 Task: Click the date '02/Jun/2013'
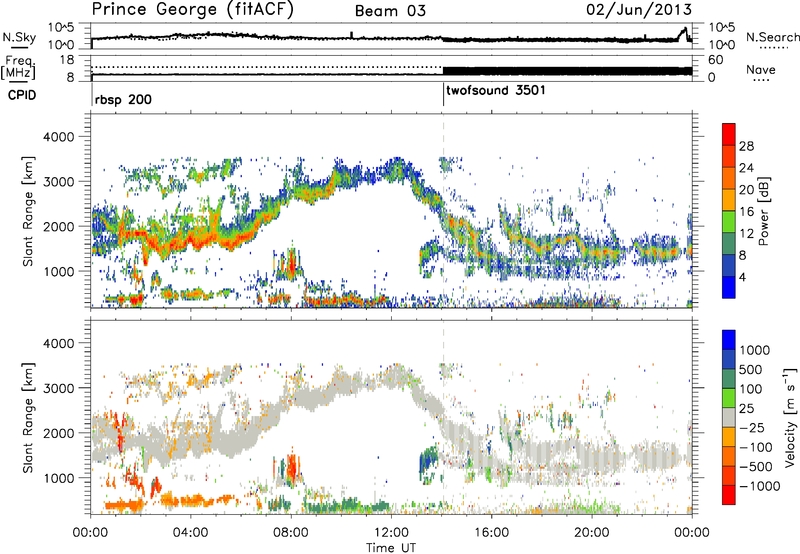639,10
